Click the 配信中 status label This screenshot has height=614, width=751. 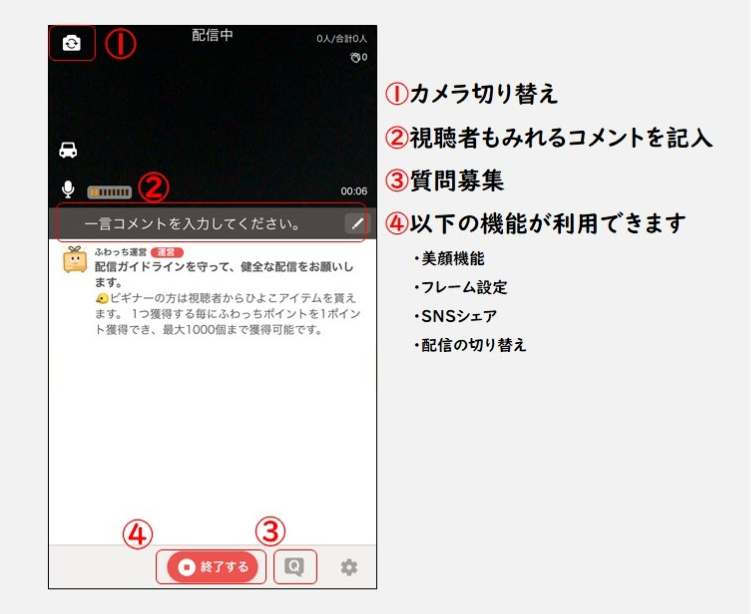click(212, 35)
